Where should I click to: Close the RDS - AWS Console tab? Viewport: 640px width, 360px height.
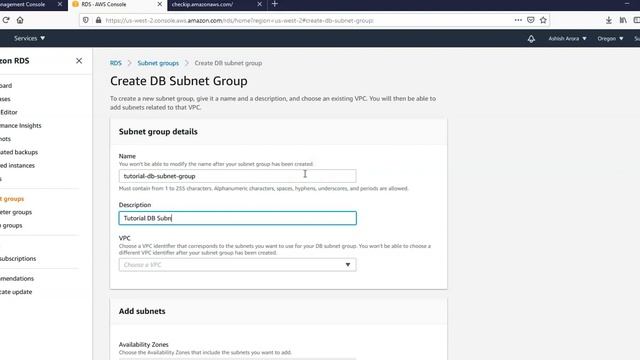coord(160,4)
